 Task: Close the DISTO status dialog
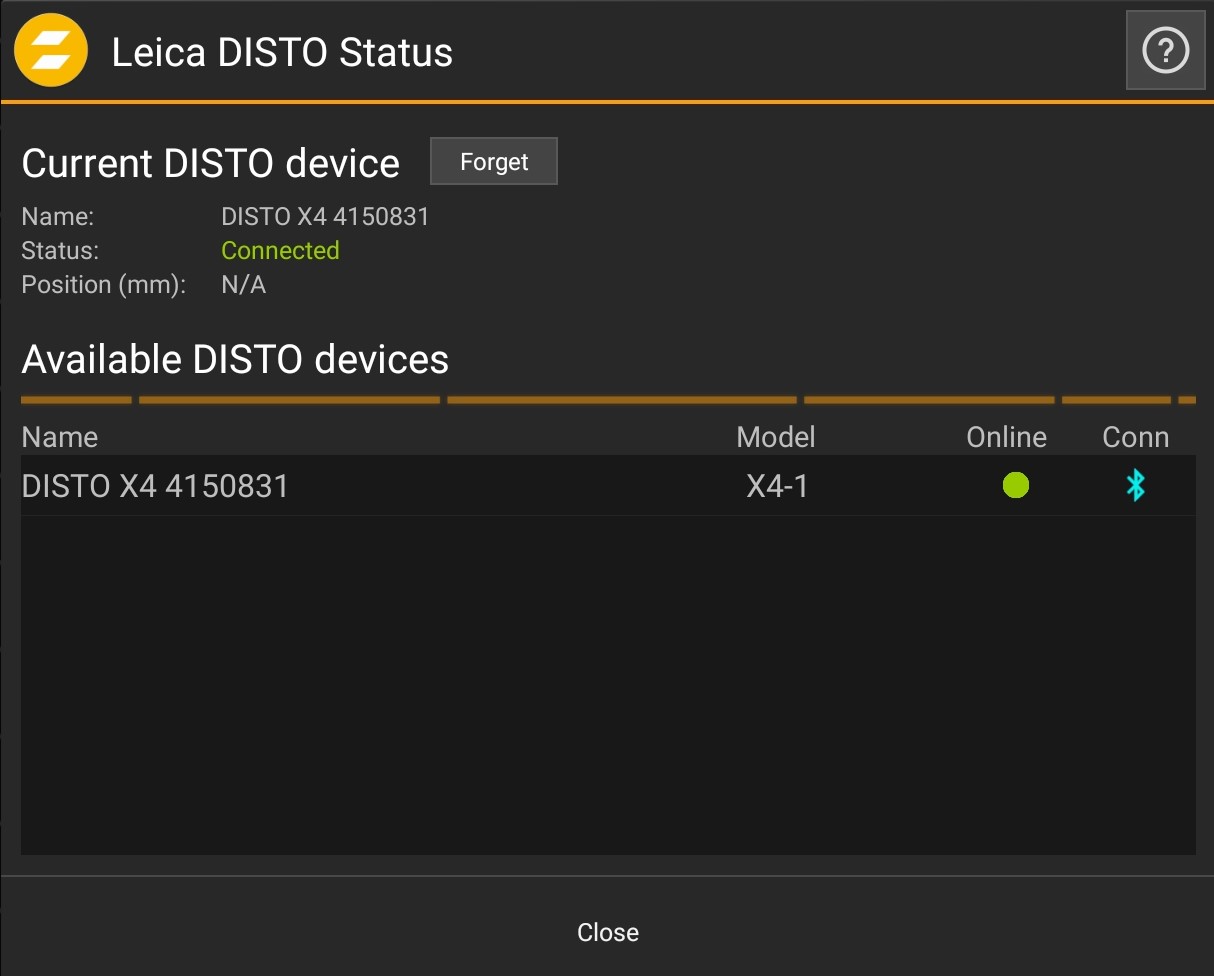(607, 932)
